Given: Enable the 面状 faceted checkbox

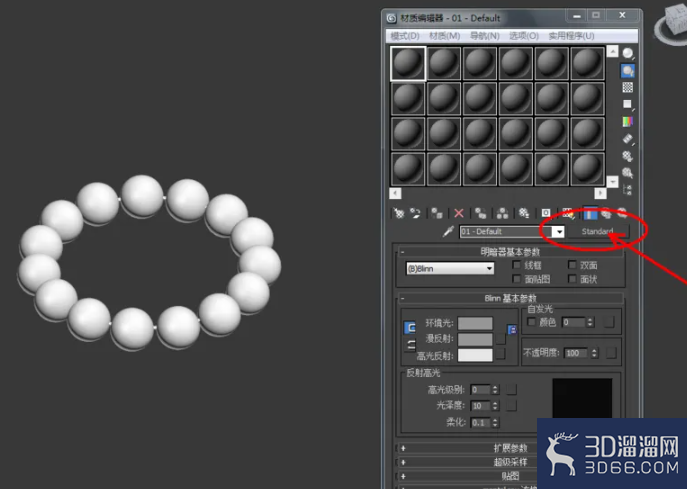Looking at the screenshot, I should click(x=572, y=279).
